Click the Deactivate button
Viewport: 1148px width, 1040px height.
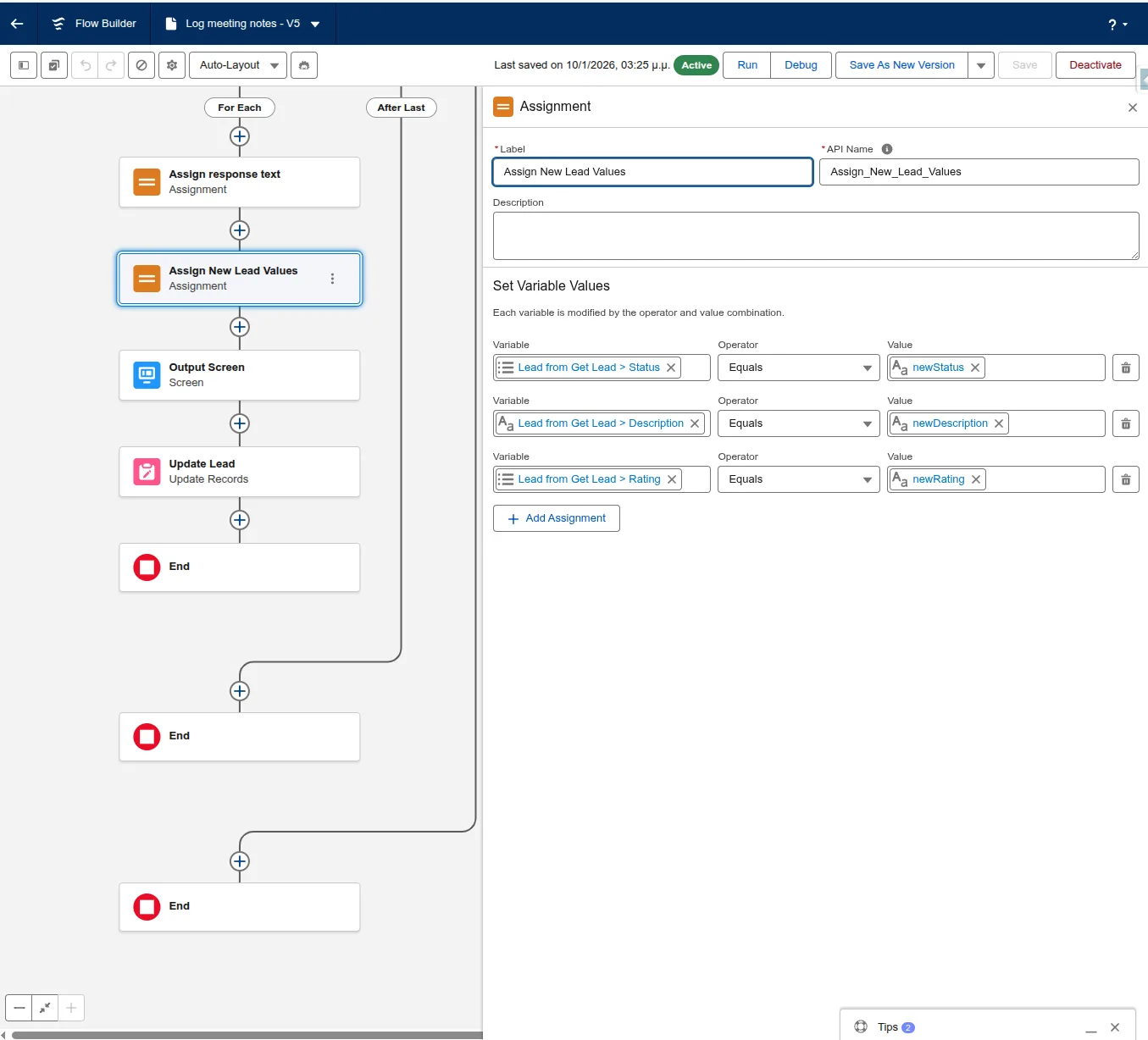tap(1095, 65)
